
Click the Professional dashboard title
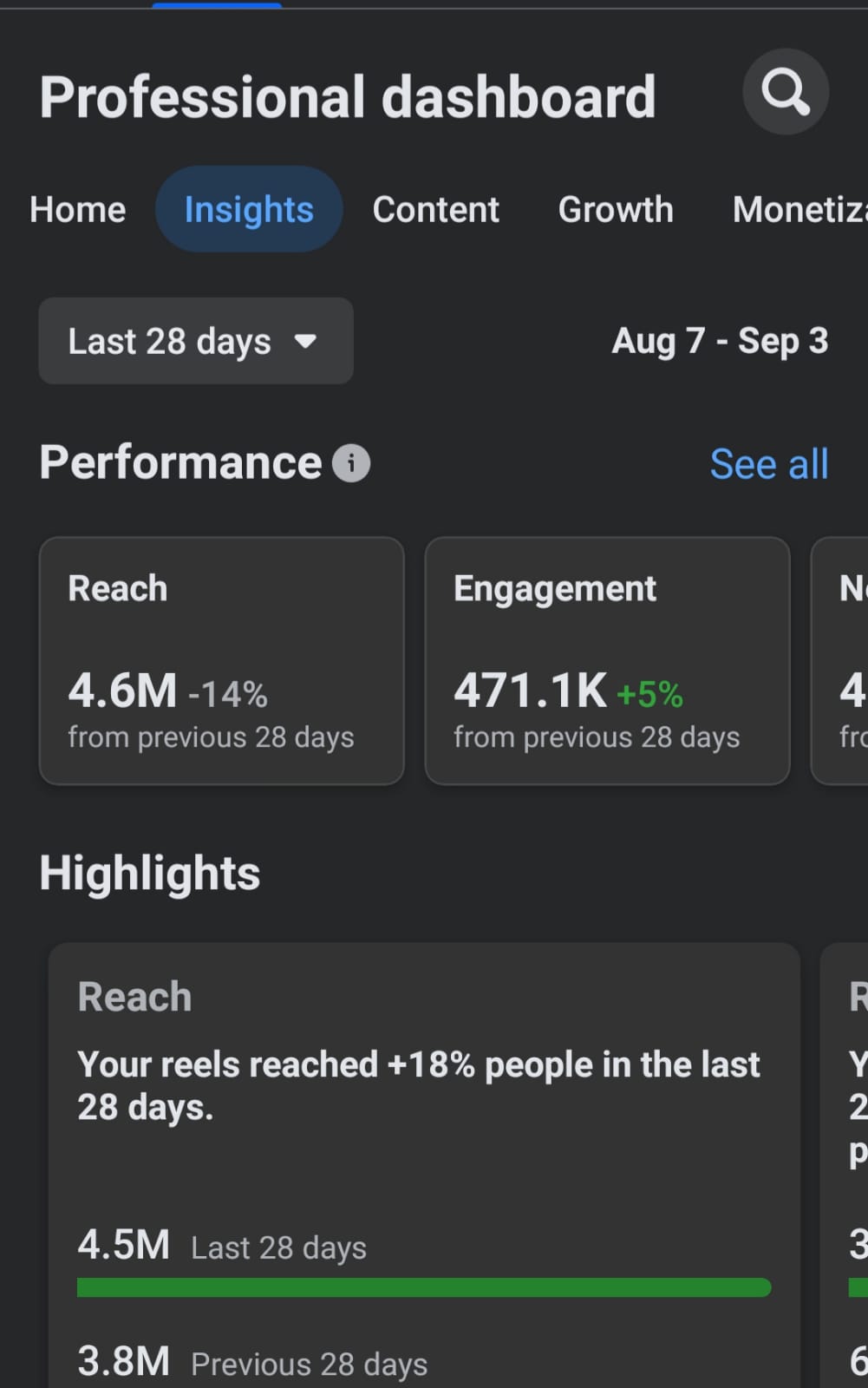[348, 96]
